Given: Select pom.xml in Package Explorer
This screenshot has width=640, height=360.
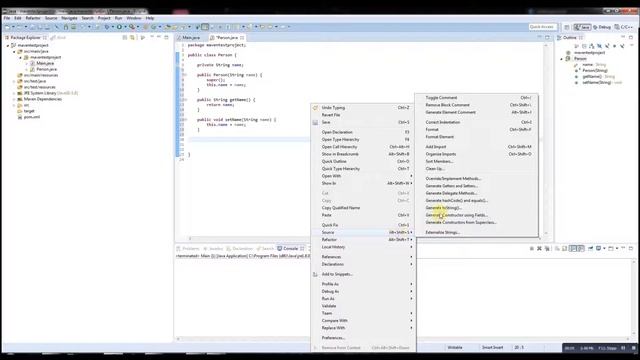Looking at the screenshot, I should click(32, 117).
